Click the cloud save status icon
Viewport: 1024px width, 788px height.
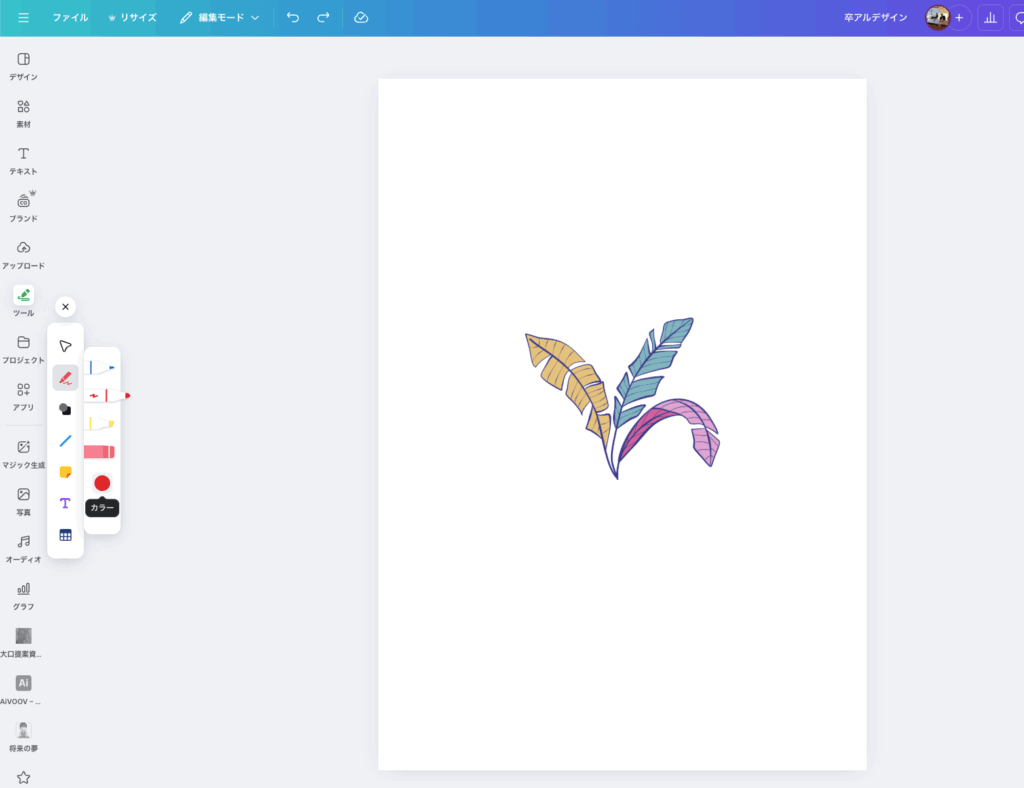tap(361, 18)
